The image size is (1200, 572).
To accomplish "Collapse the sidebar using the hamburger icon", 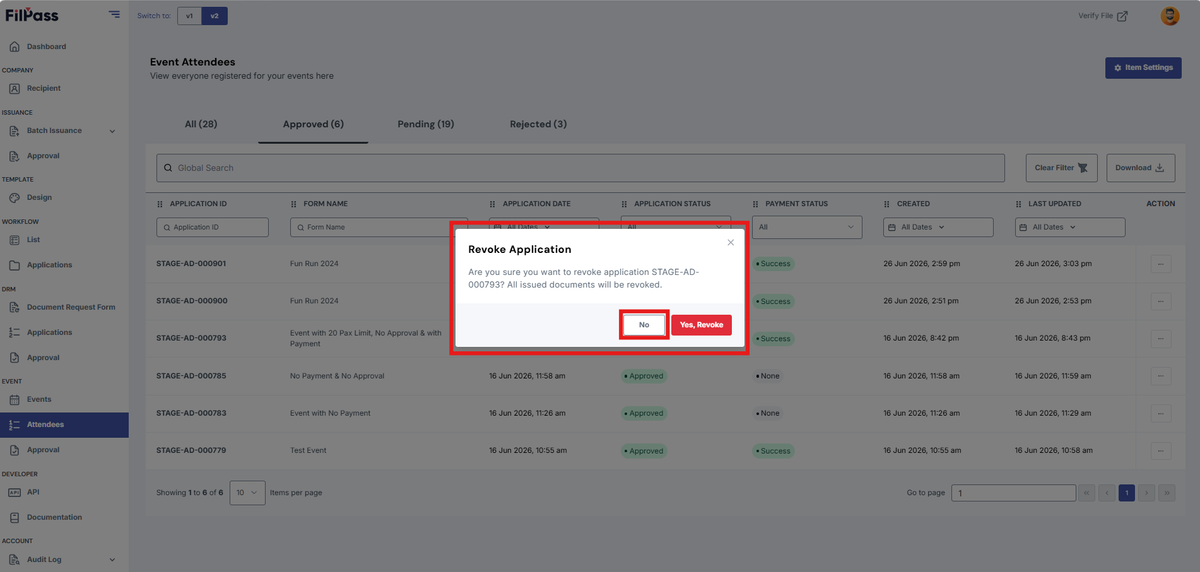I will [x=114, y=14].
